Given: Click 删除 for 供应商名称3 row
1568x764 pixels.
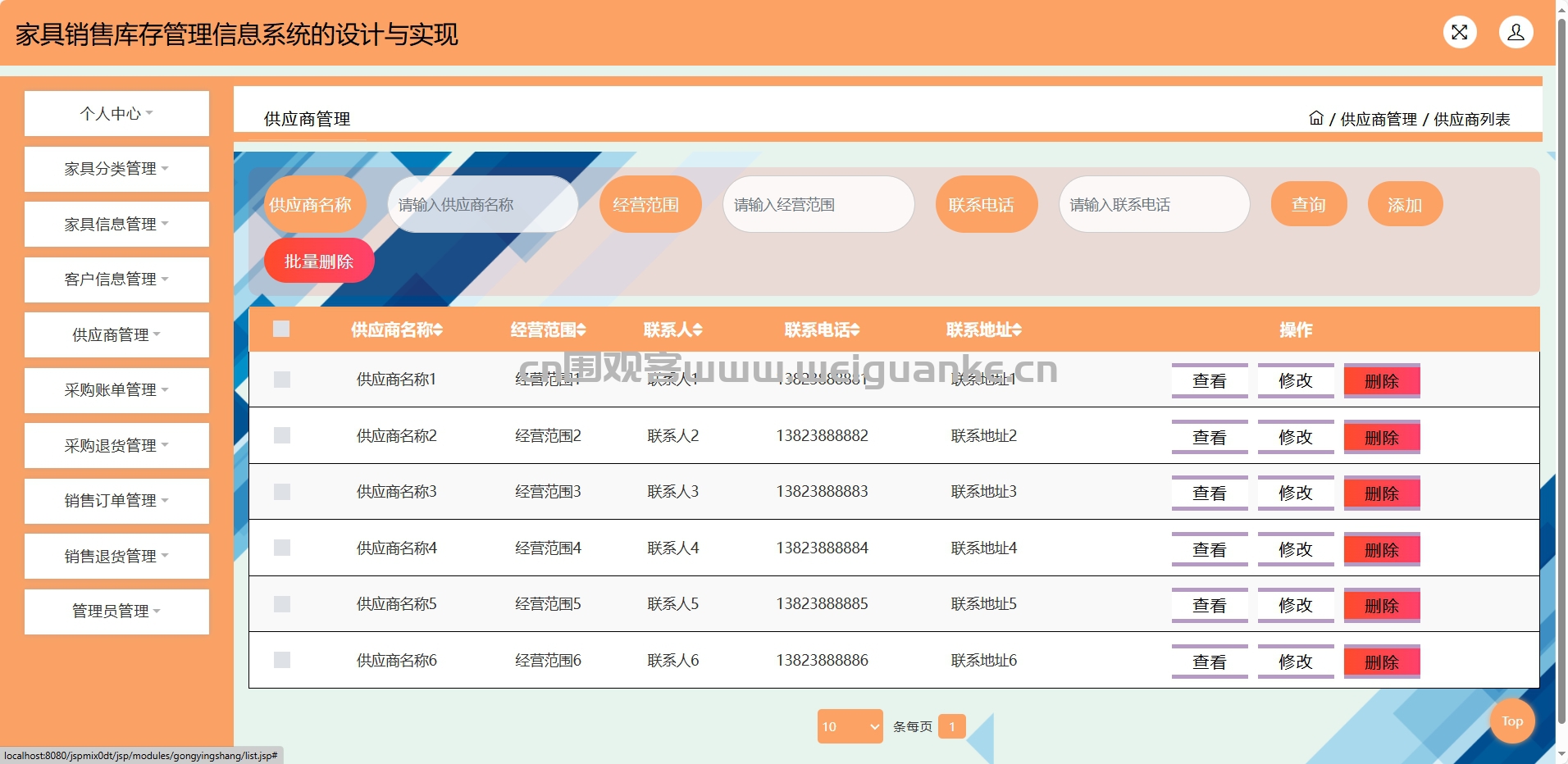Looking at the screenshot, I should pyautogui.click(x=1382, y=493).
